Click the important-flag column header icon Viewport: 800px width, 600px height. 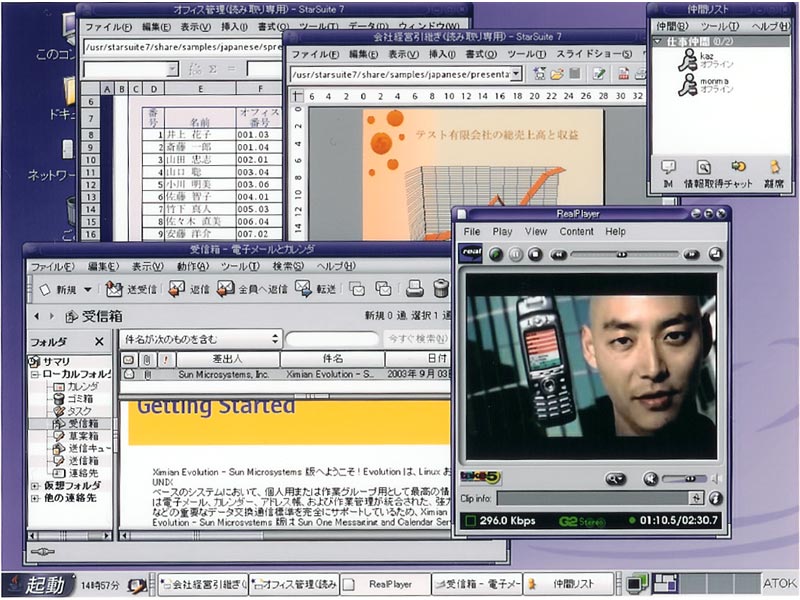coord(165,360)
